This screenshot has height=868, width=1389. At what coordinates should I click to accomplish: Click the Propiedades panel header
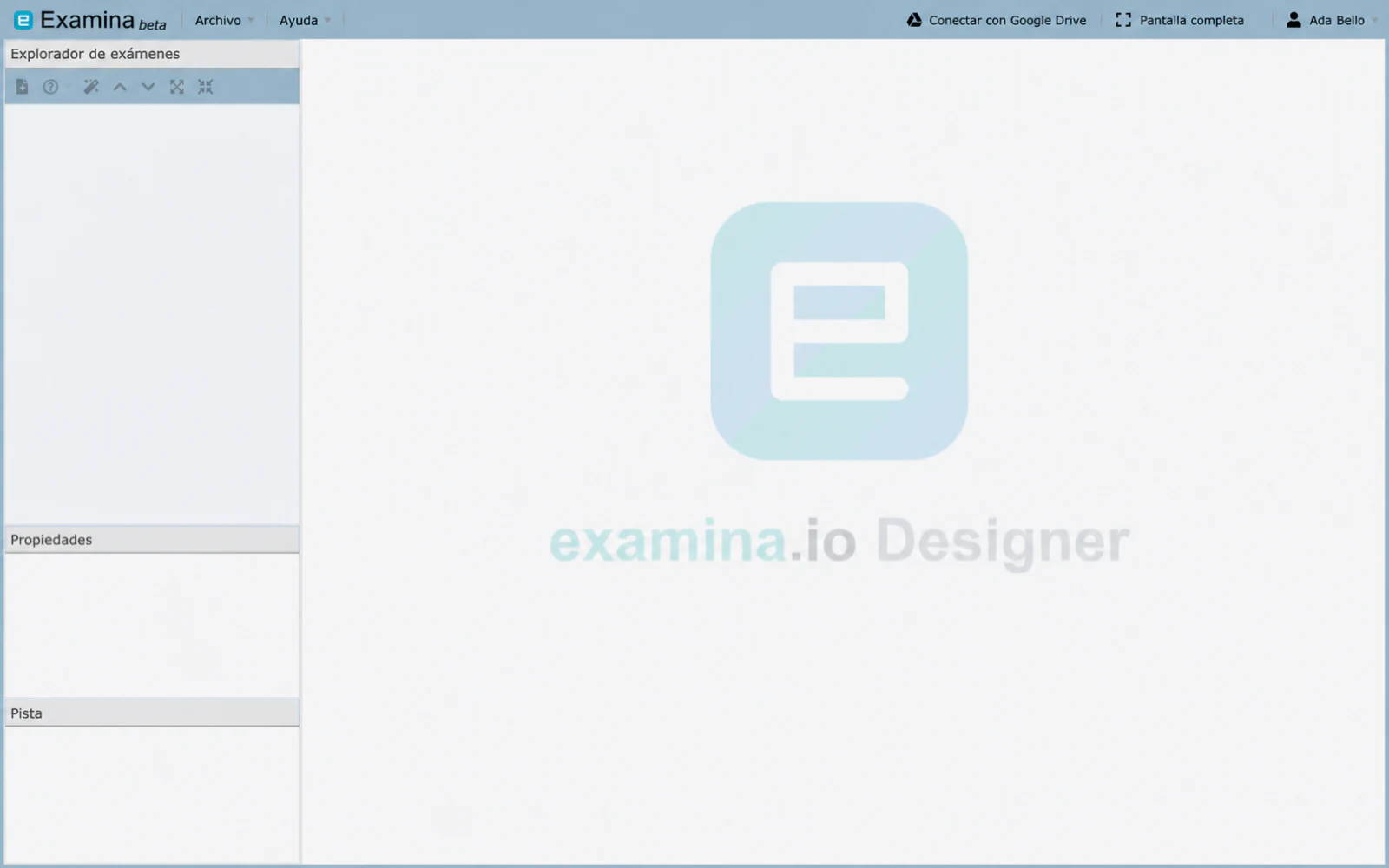pyautogui.click(x=152, y=540)
